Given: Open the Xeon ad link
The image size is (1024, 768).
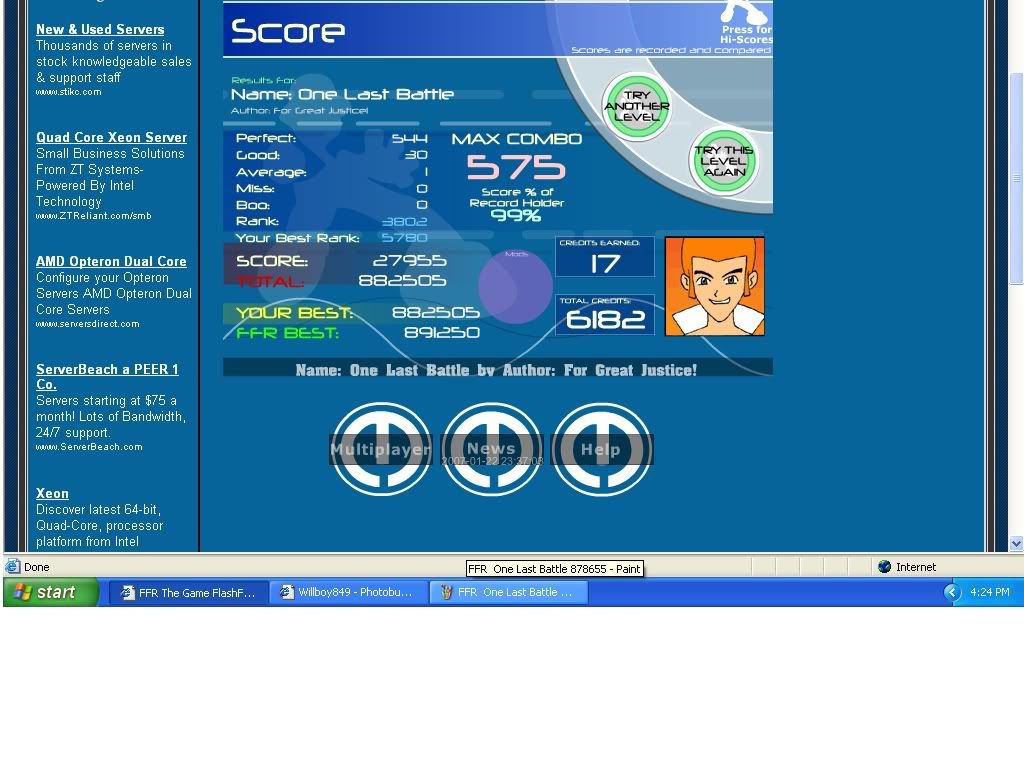Looking at the screenshot, I should (x=52, y=494).
